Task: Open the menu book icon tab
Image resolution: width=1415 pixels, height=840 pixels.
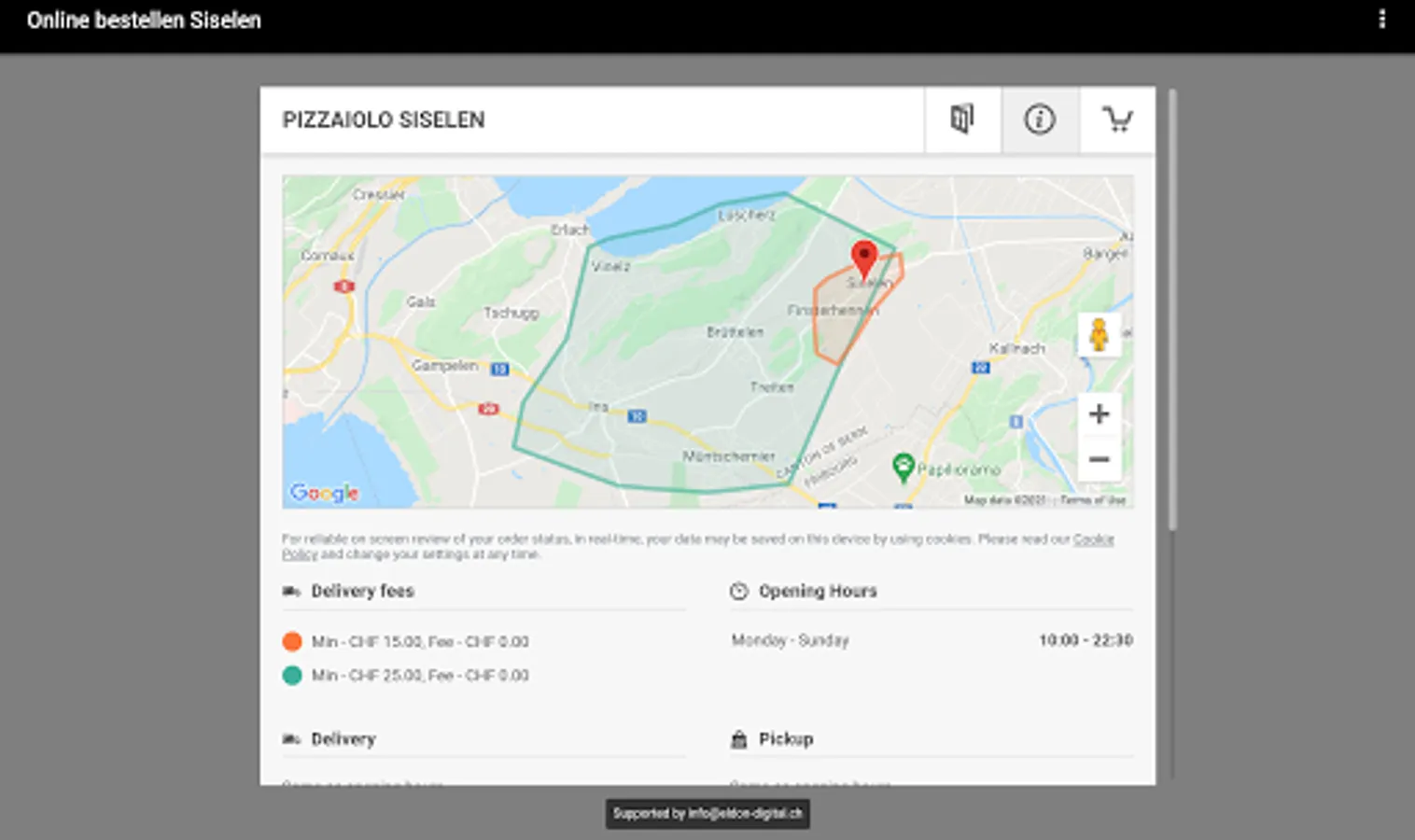Action: [x=962, y=119]
